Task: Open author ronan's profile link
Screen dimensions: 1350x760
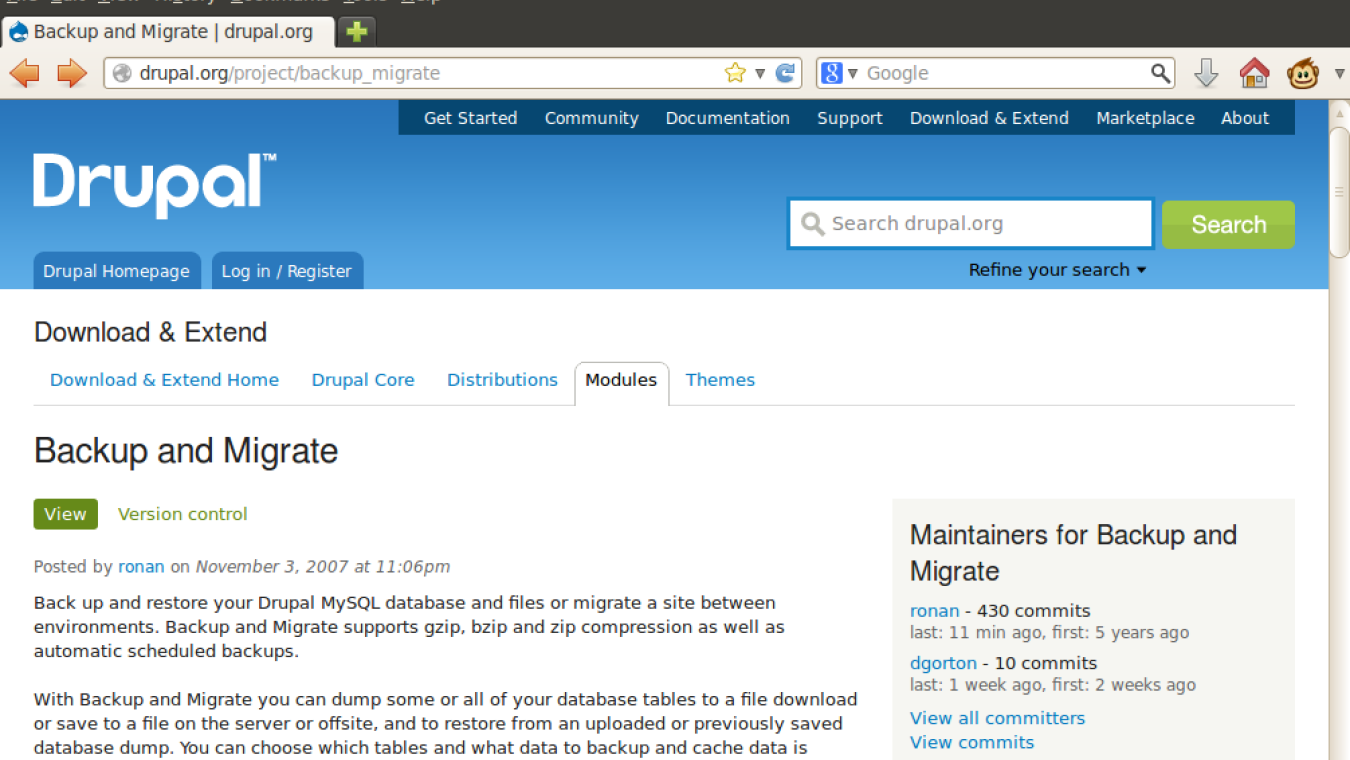Action: (141, 566)
